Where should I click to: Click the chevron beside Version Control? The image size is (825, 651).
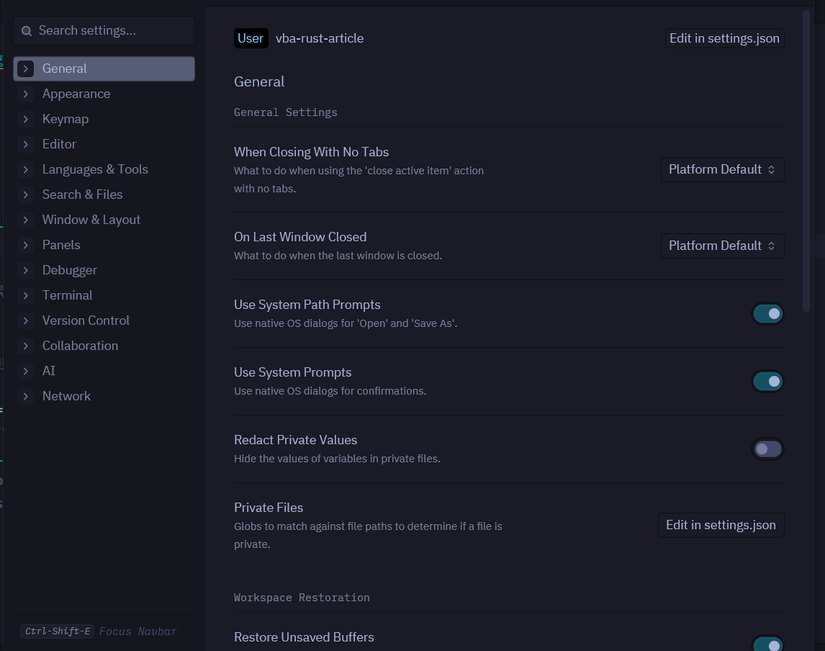click(x=26, y=321)
